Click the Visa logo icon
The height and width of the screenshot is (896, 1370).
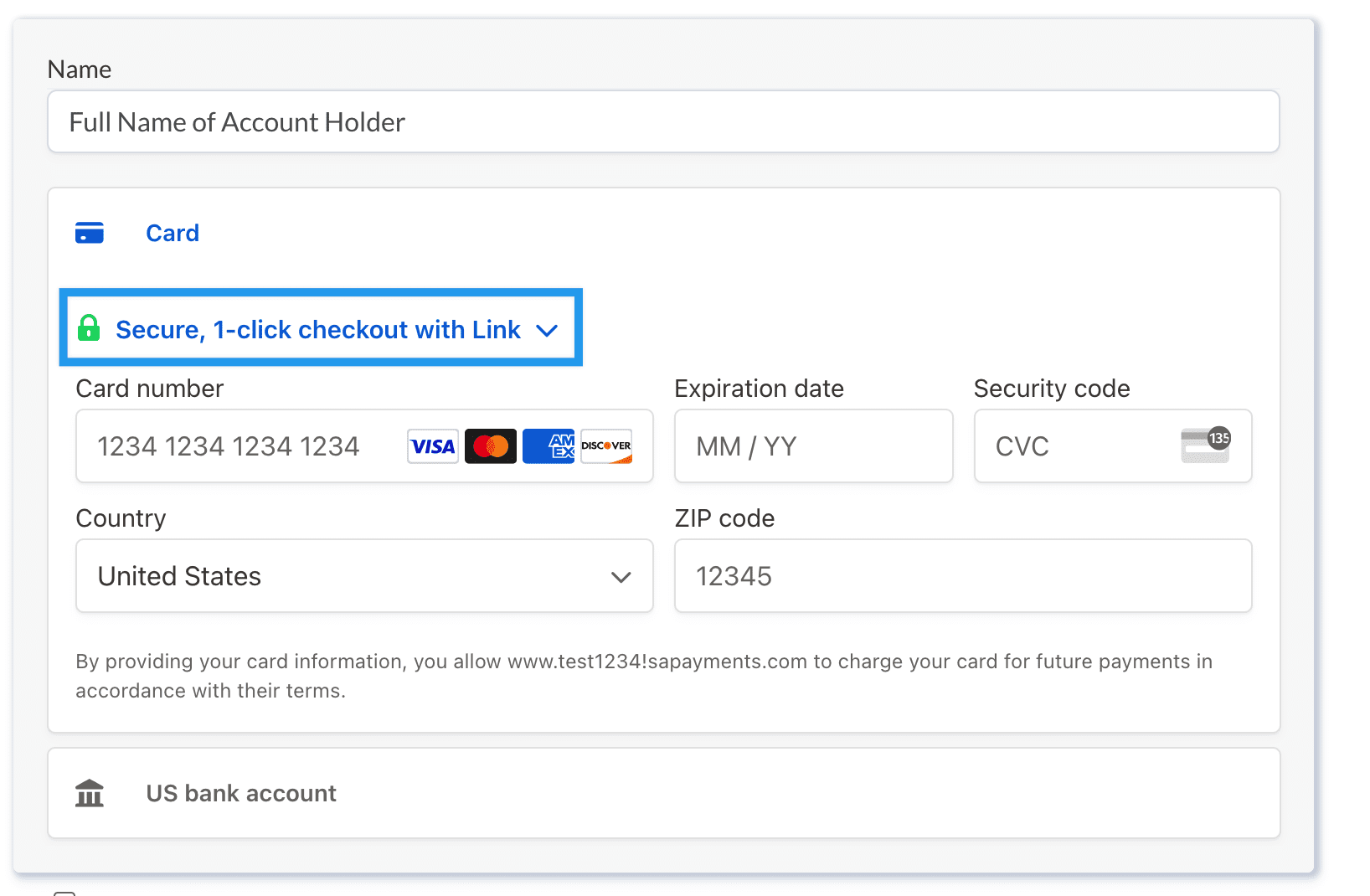click(x=432, y=446)
